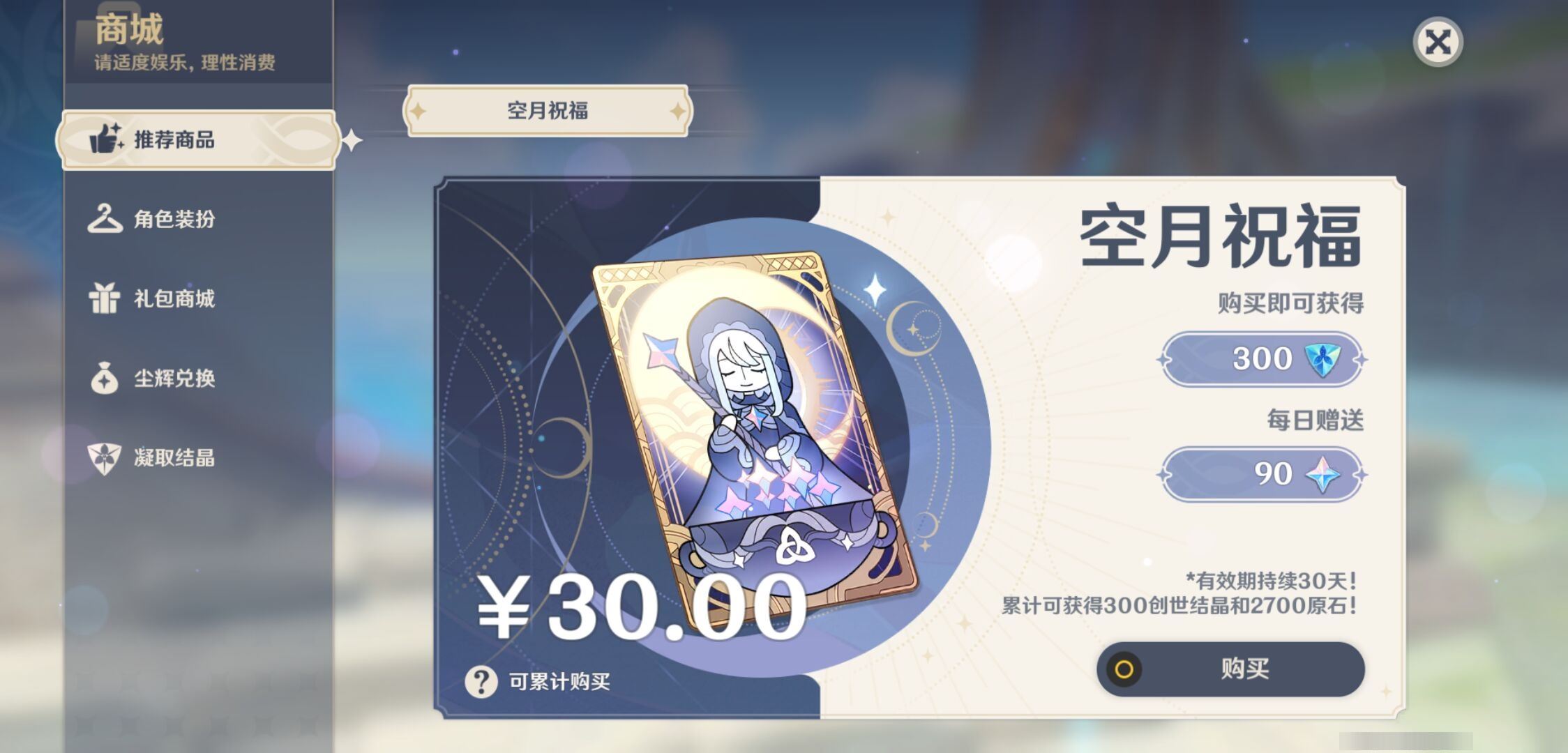1568x753 pixels.
Task: Click the 可累计购买 info text
Action: pyautogui.click(x=559, y=681)
